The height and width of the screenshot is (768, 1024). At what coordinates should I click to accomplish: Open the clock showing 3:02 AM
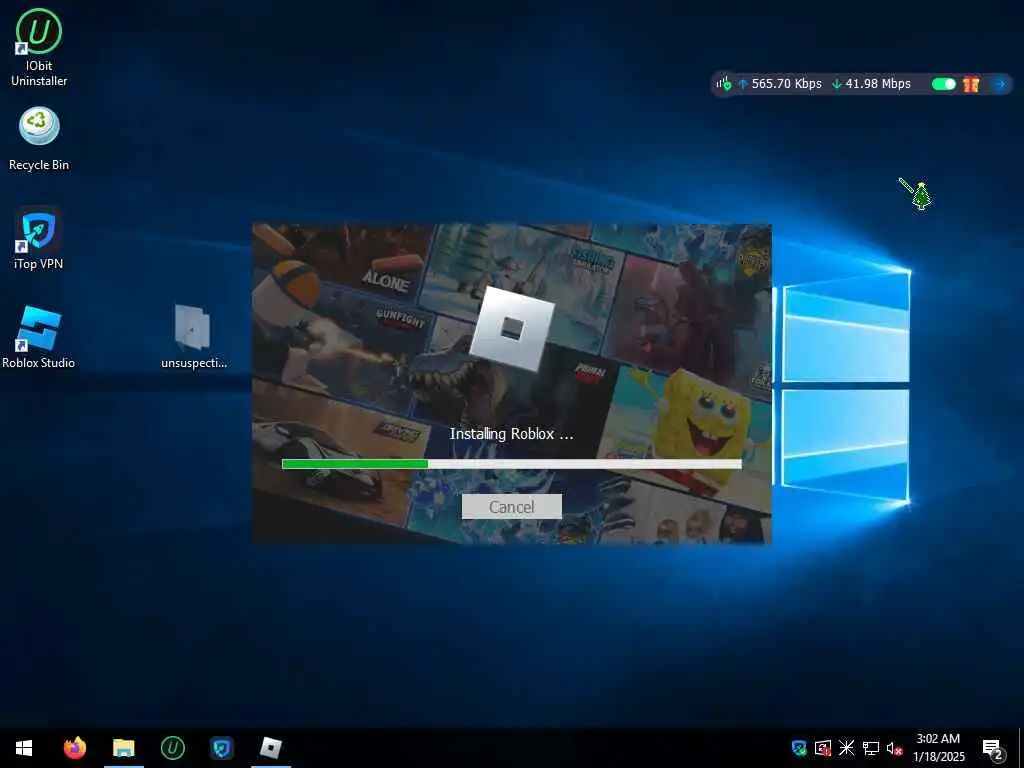point(938,748)
